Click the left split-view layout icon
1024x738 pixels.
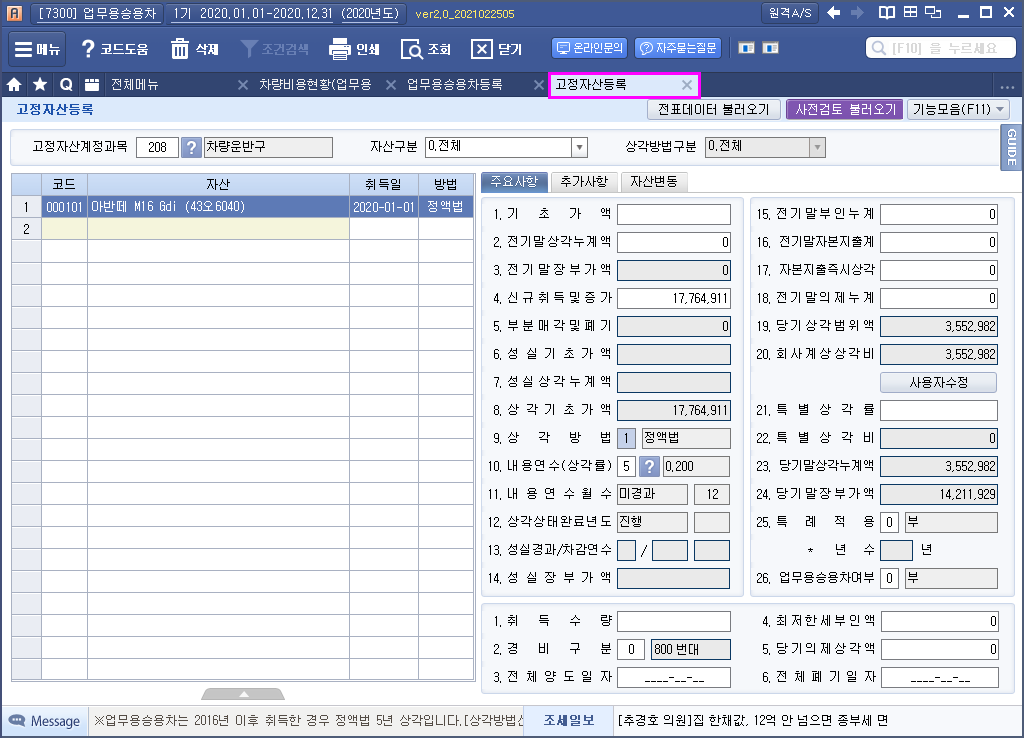pos(746,48)
